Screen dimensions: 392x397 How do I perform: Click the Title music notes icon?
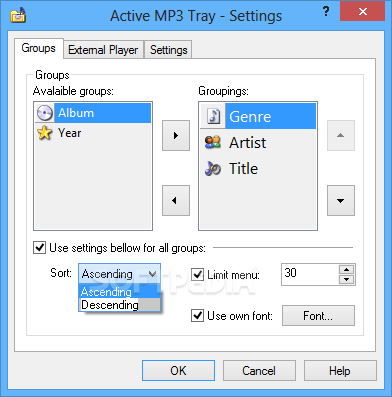pyautogui.click(x=213, y=168)
